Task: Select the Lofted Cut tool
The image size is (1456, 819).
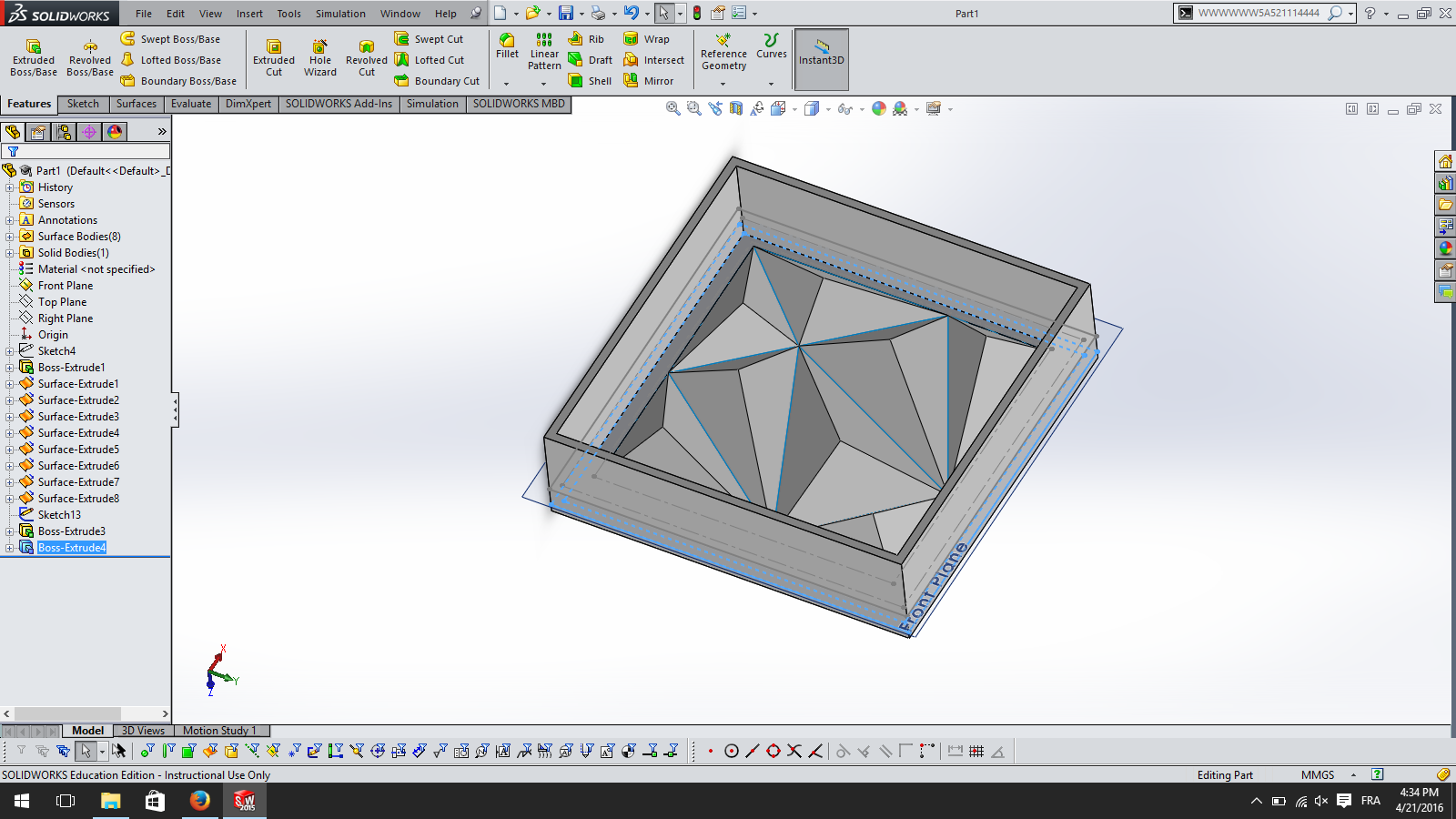Action: tap(430, 60)
